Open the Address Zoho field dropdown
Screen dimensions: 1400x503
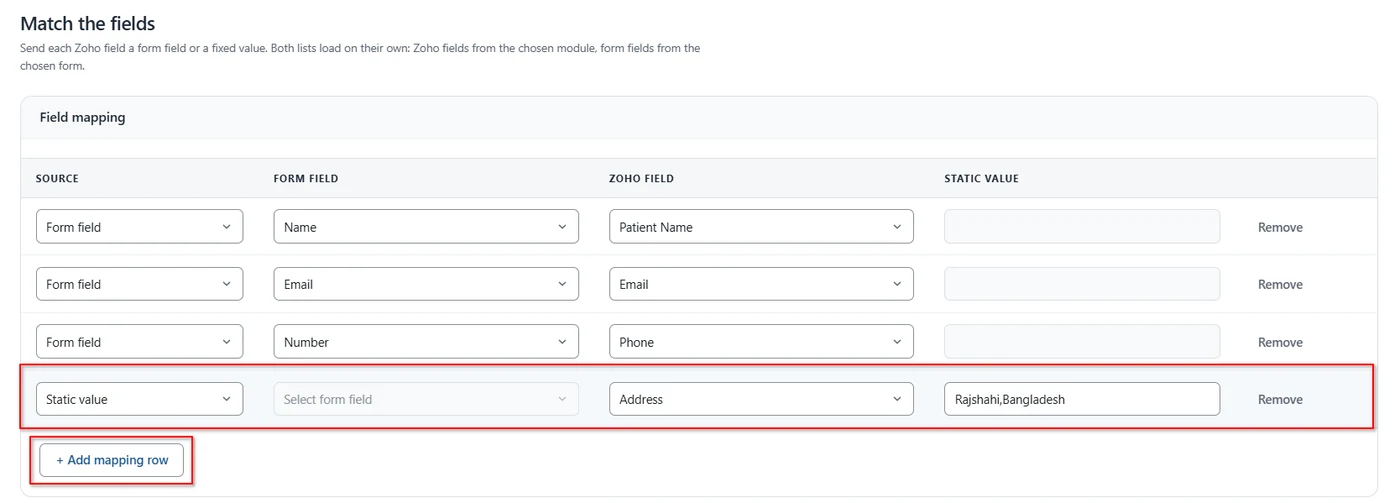(761, 399)
